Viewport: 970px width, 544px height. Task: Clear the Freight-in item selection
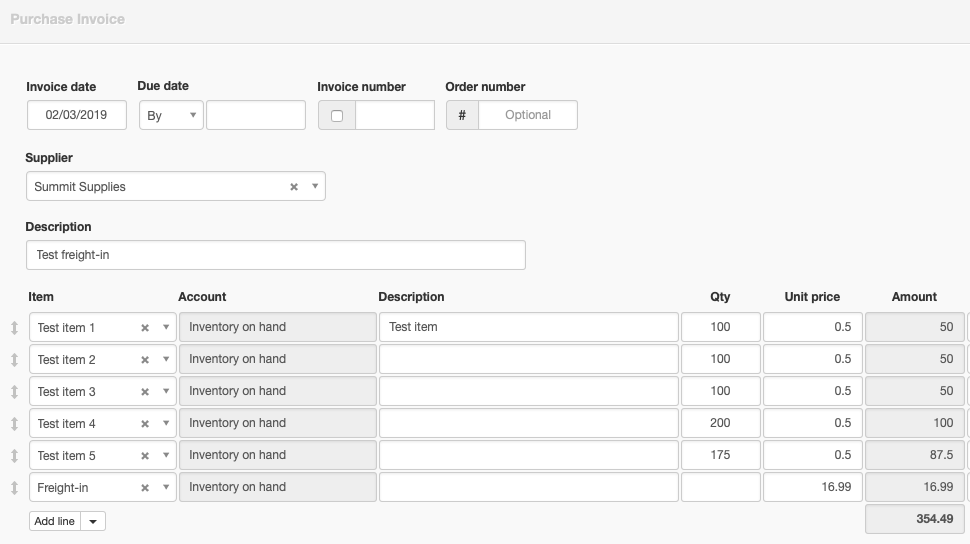coord(145,488)
